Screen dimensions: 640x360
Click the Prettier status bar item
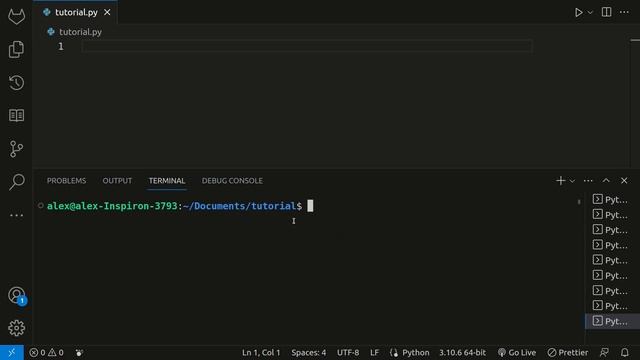[568, 352]
